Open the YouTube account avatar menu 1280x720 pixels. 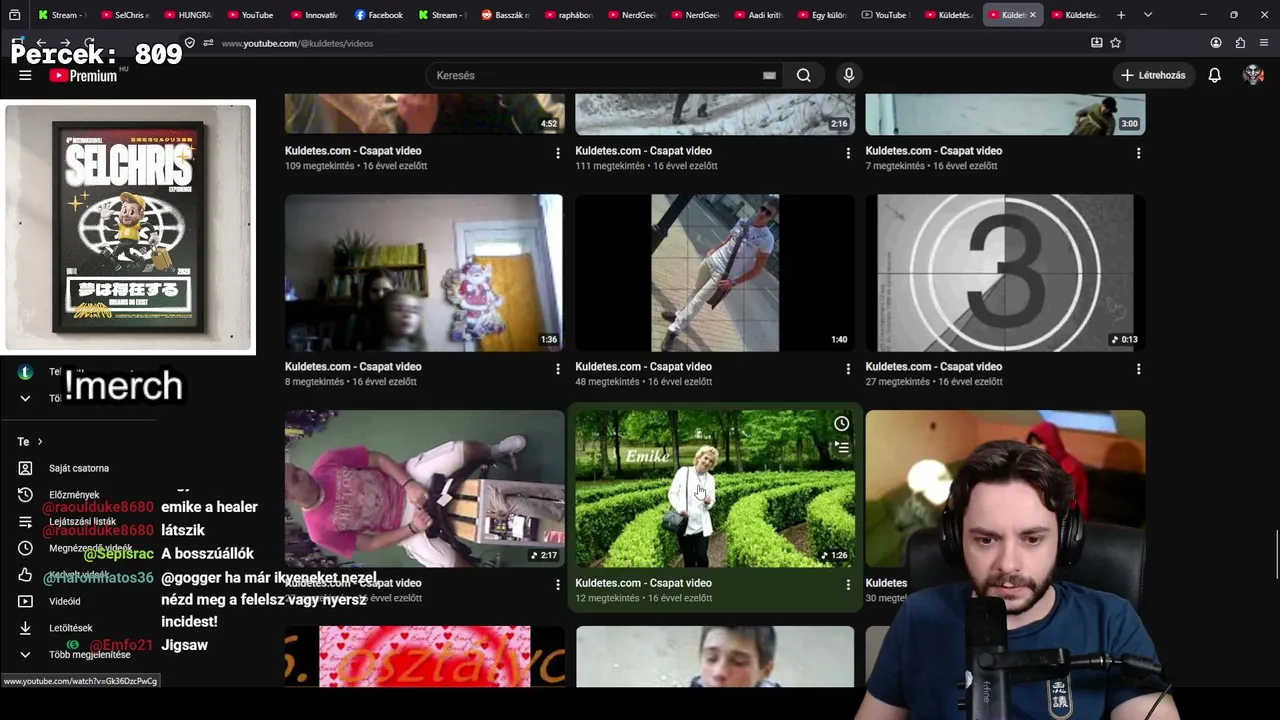(x=1253, y=75)
